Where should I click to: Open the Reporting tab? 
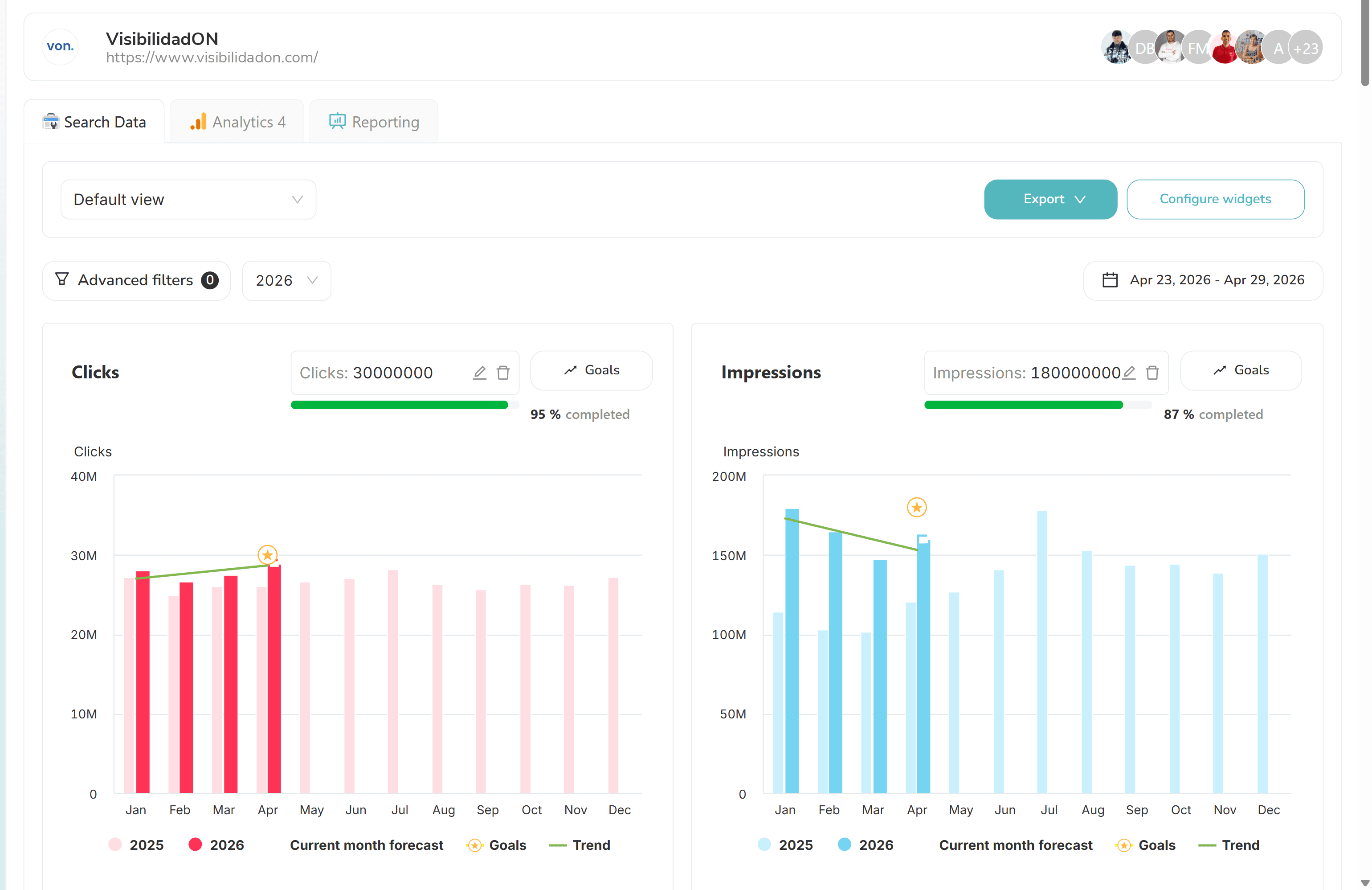(374, 122)
